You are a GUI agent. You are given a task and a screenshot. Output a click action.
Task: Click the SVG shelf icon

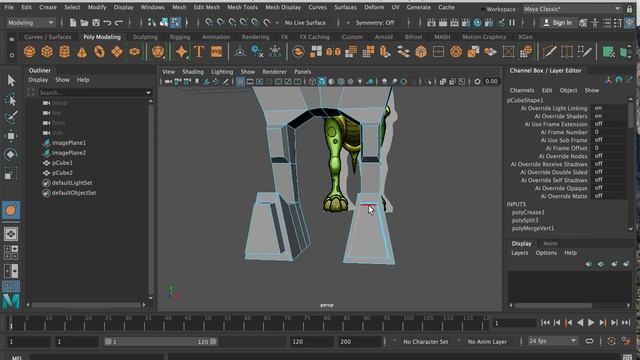(216, 52)
